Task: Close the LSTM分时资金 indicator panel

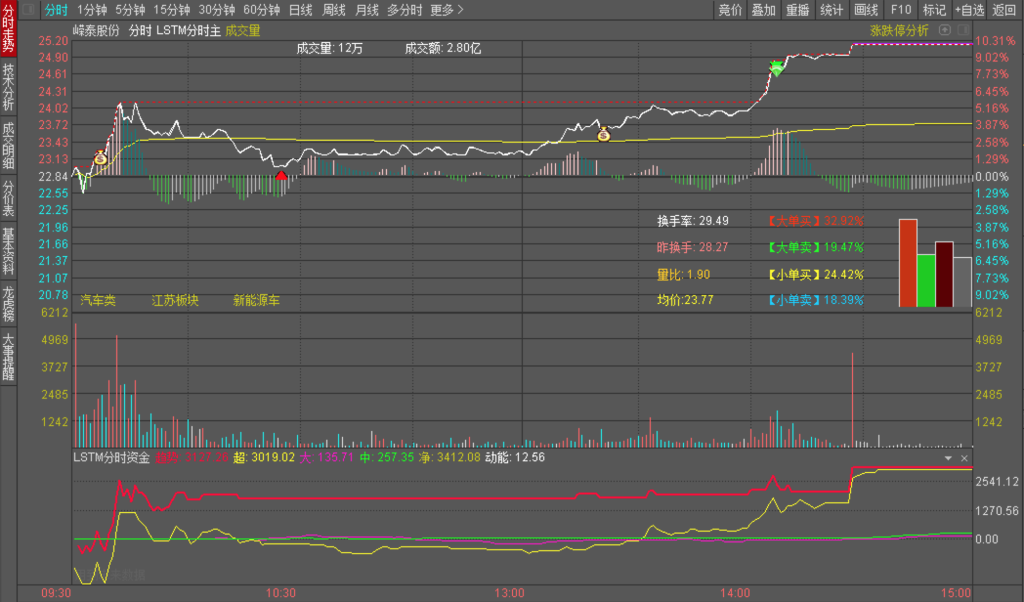Action: (x=964, y=458)
